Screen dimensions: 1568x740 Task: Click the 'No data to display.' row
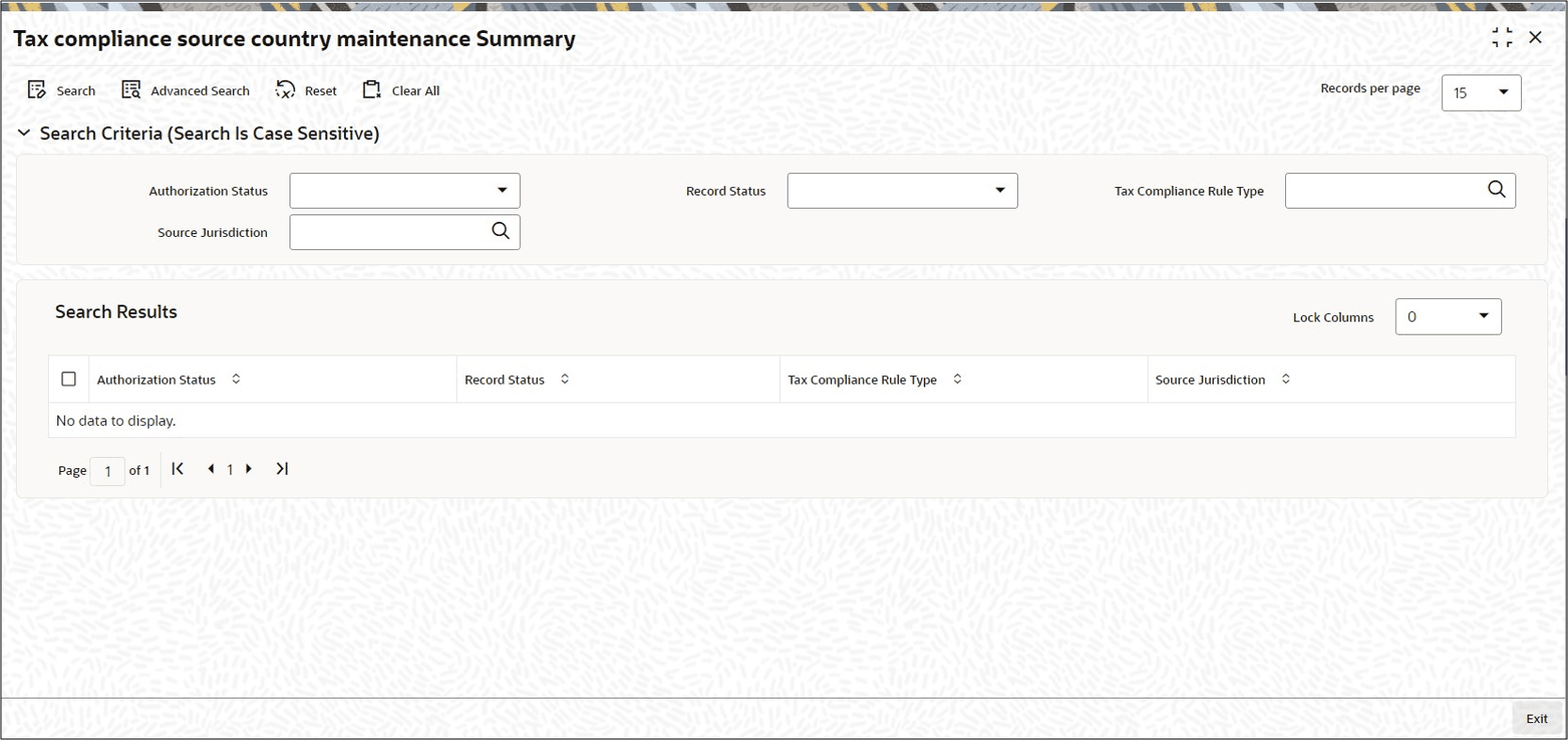(x=782, y=420)
